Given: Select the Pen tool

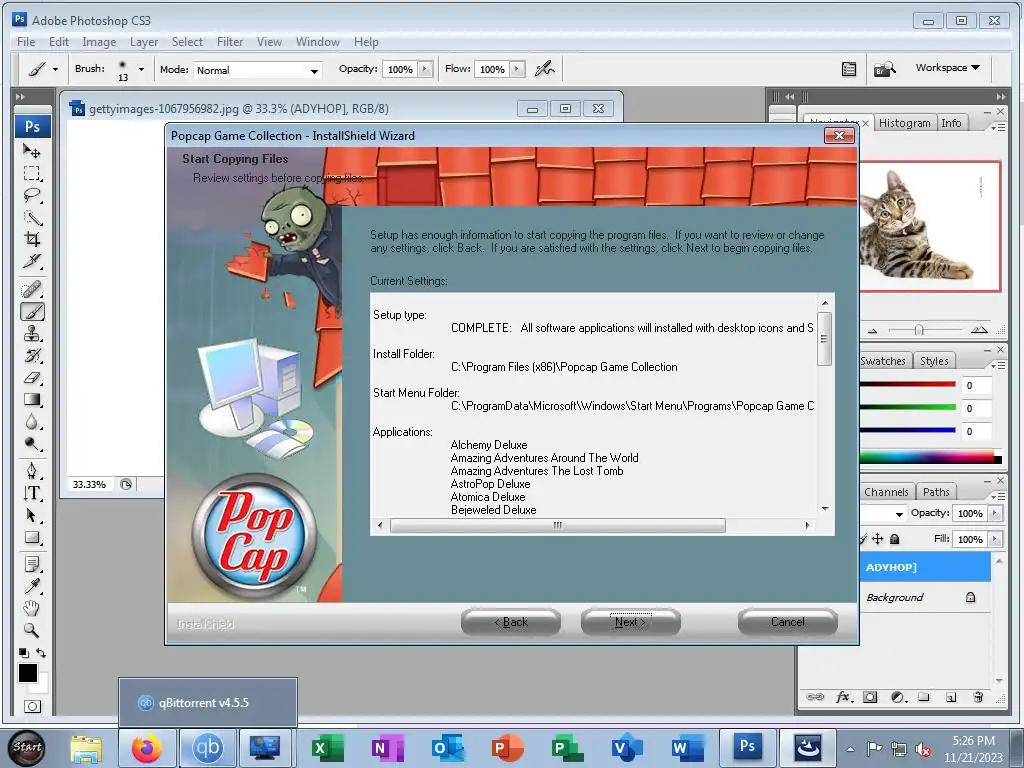Looking at the screenshot, I should click(31, 471).
